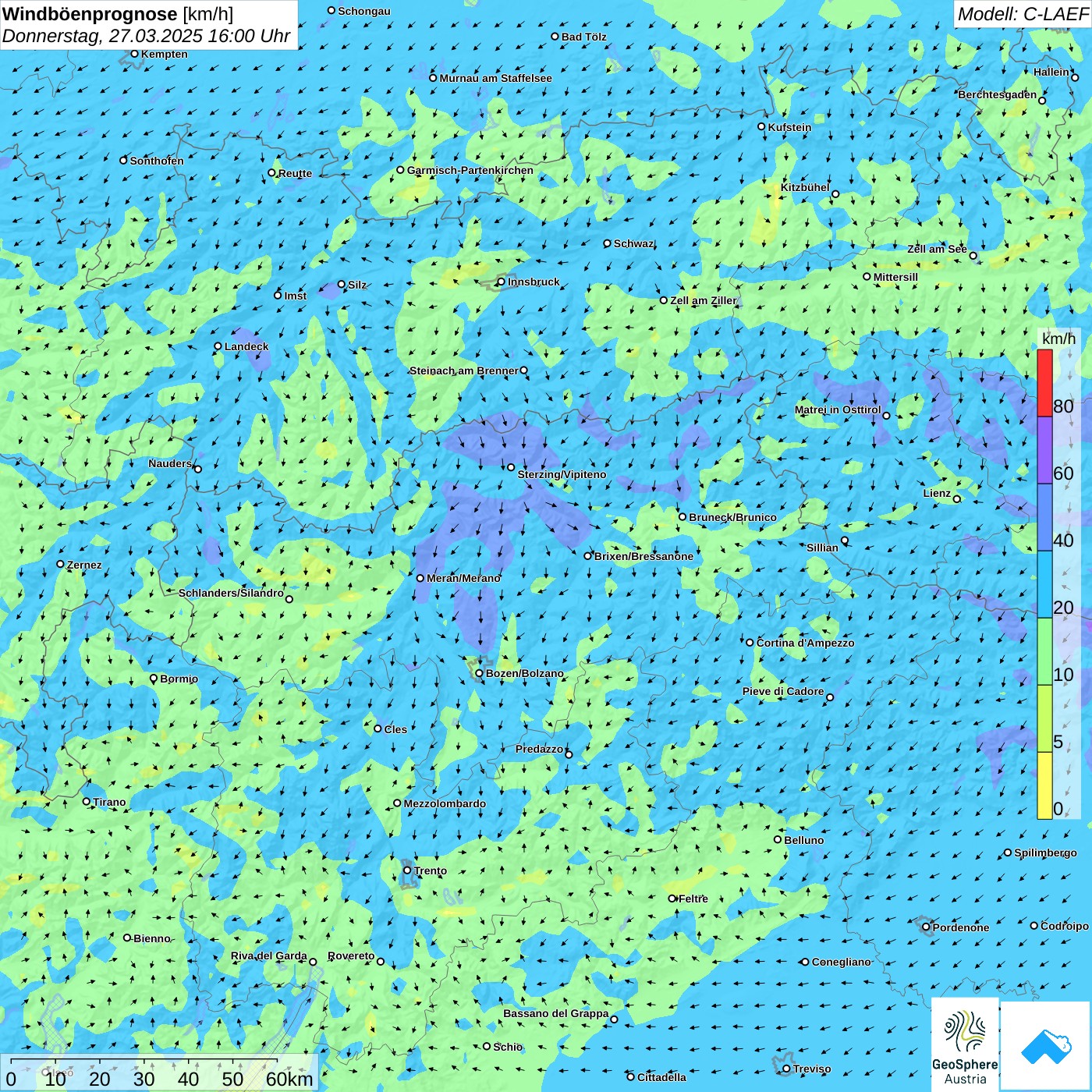1092x1092 pixels.
Task: Select the 'Steinach am Brenner' label
Action: [464, 370]
